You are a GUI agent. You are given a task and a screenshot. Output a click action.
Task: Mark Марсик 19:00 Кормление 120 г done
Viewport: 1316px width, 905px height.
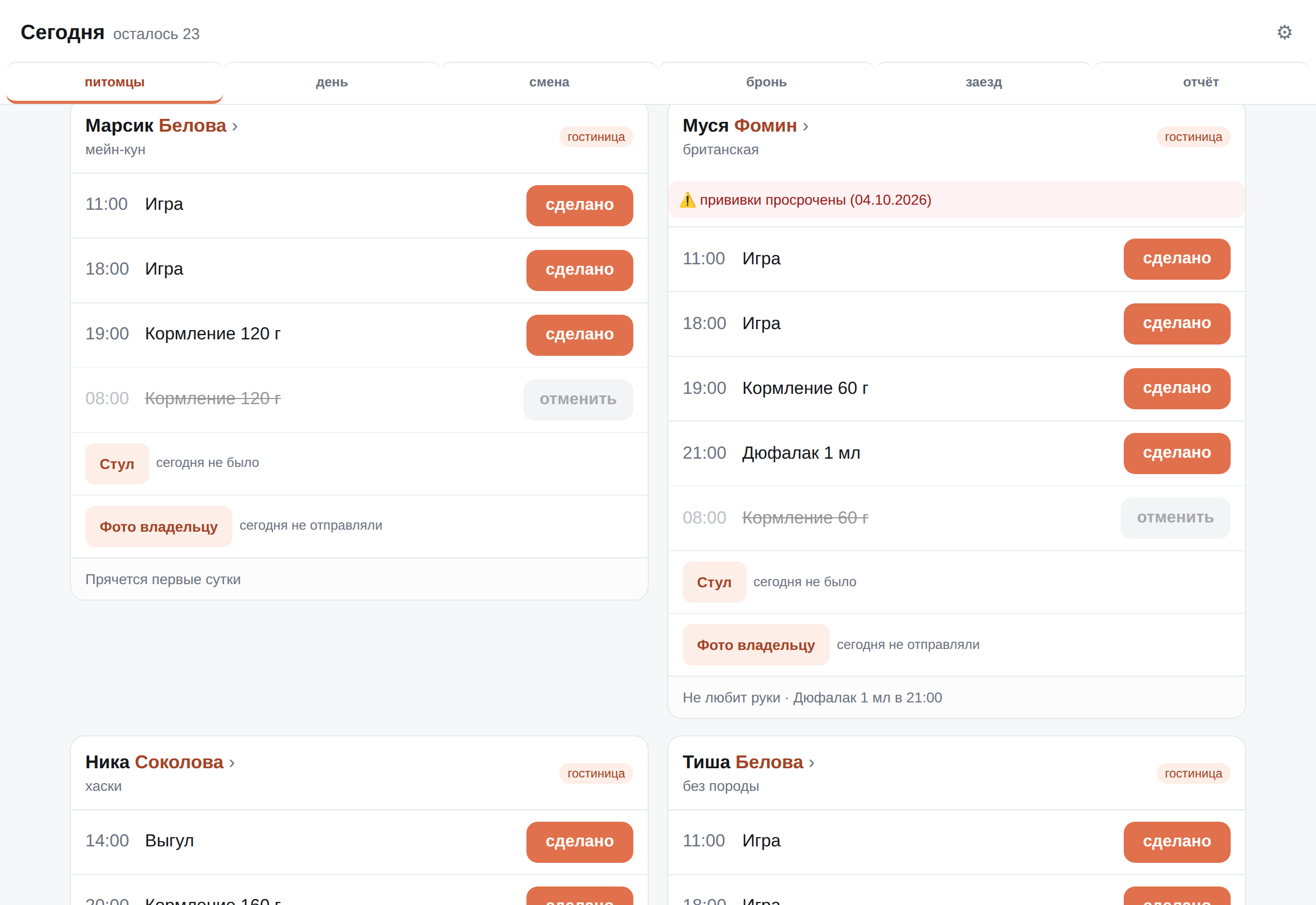tap(579, 335)
